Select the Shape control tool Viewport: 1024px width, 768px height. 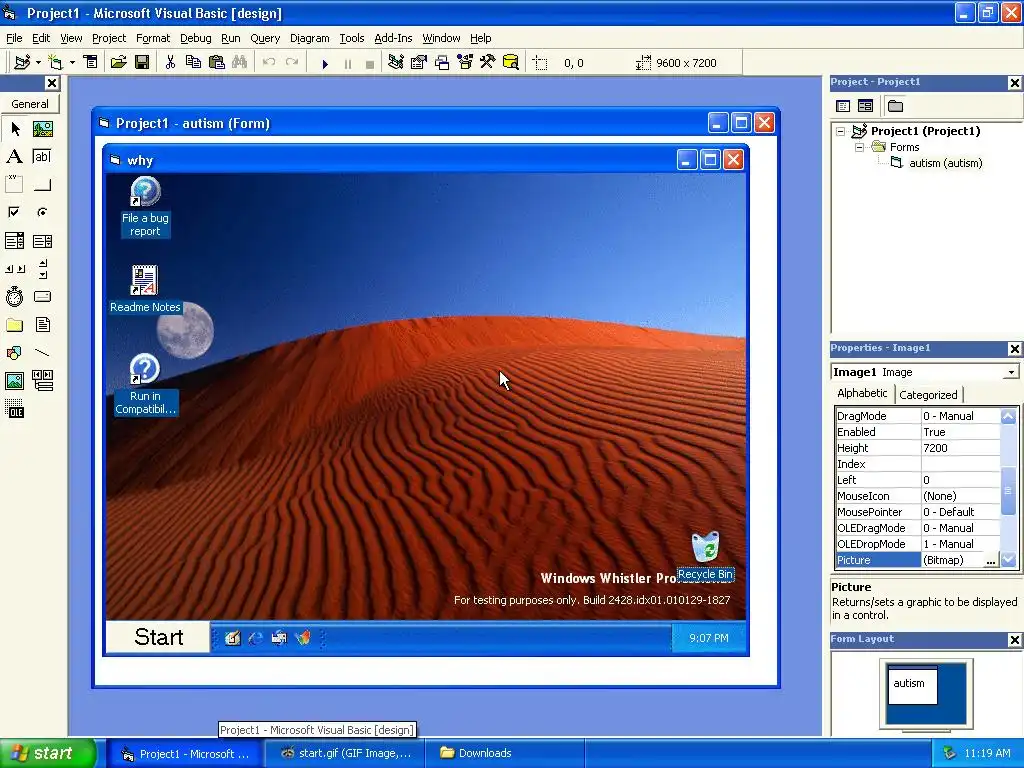point(14,353)
